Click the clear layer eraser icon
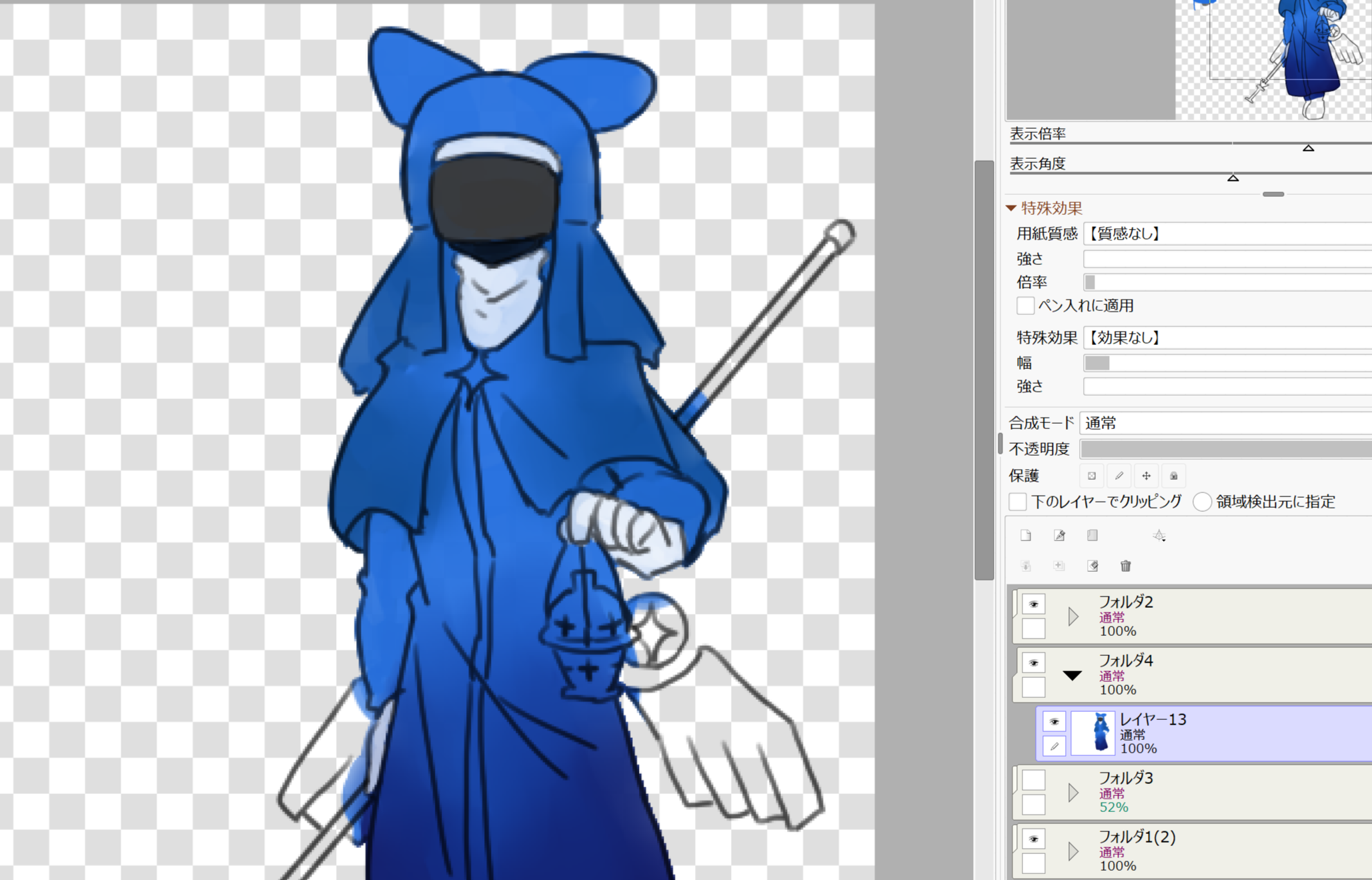This screenshot has height=880, width=1372. click(1092, 566)
